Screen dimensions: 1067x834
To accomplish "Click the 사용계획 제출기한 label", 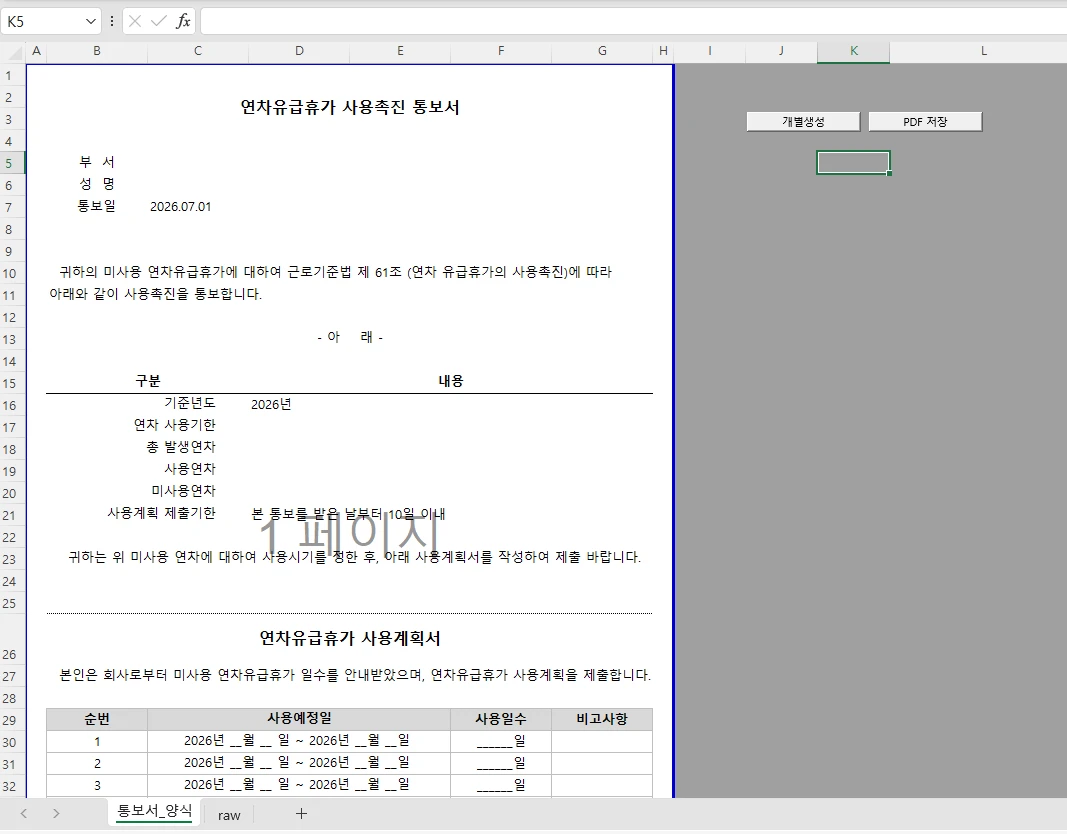I will point(161,513).
